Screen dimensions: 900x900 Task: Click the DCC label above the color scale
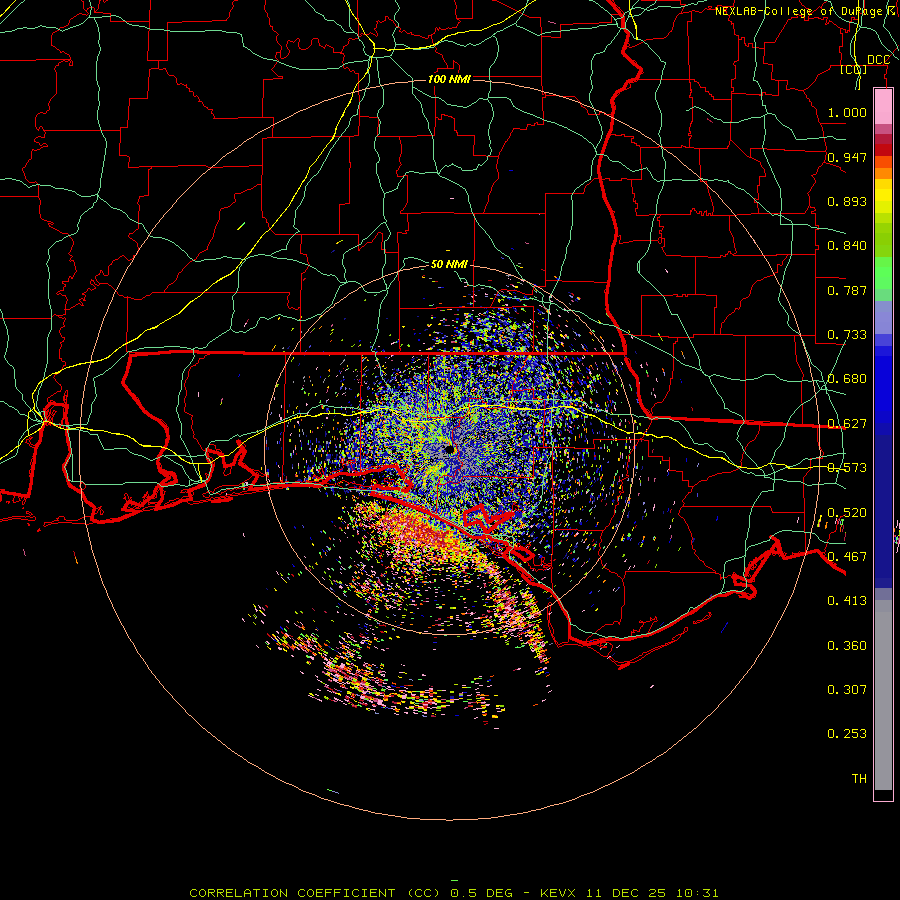point(878,60)
